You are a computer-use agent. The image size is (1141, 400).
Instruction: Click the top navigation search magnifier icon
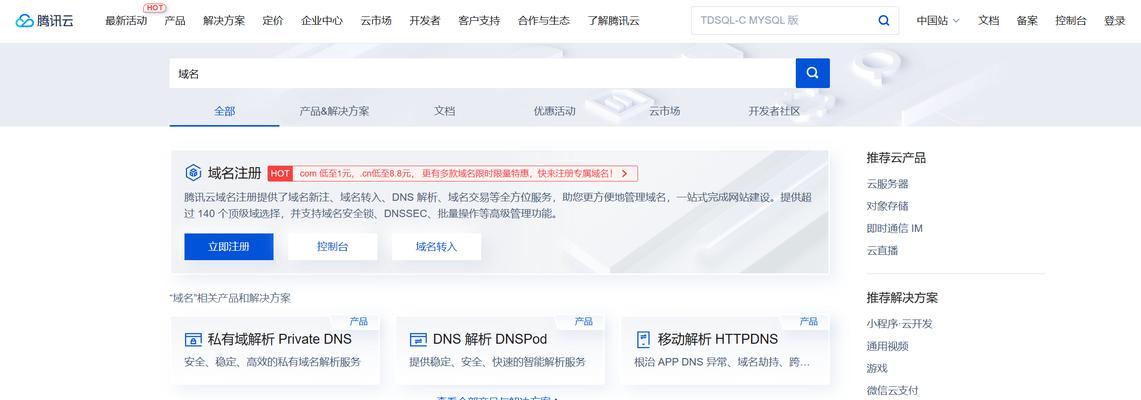click(883, 20)
